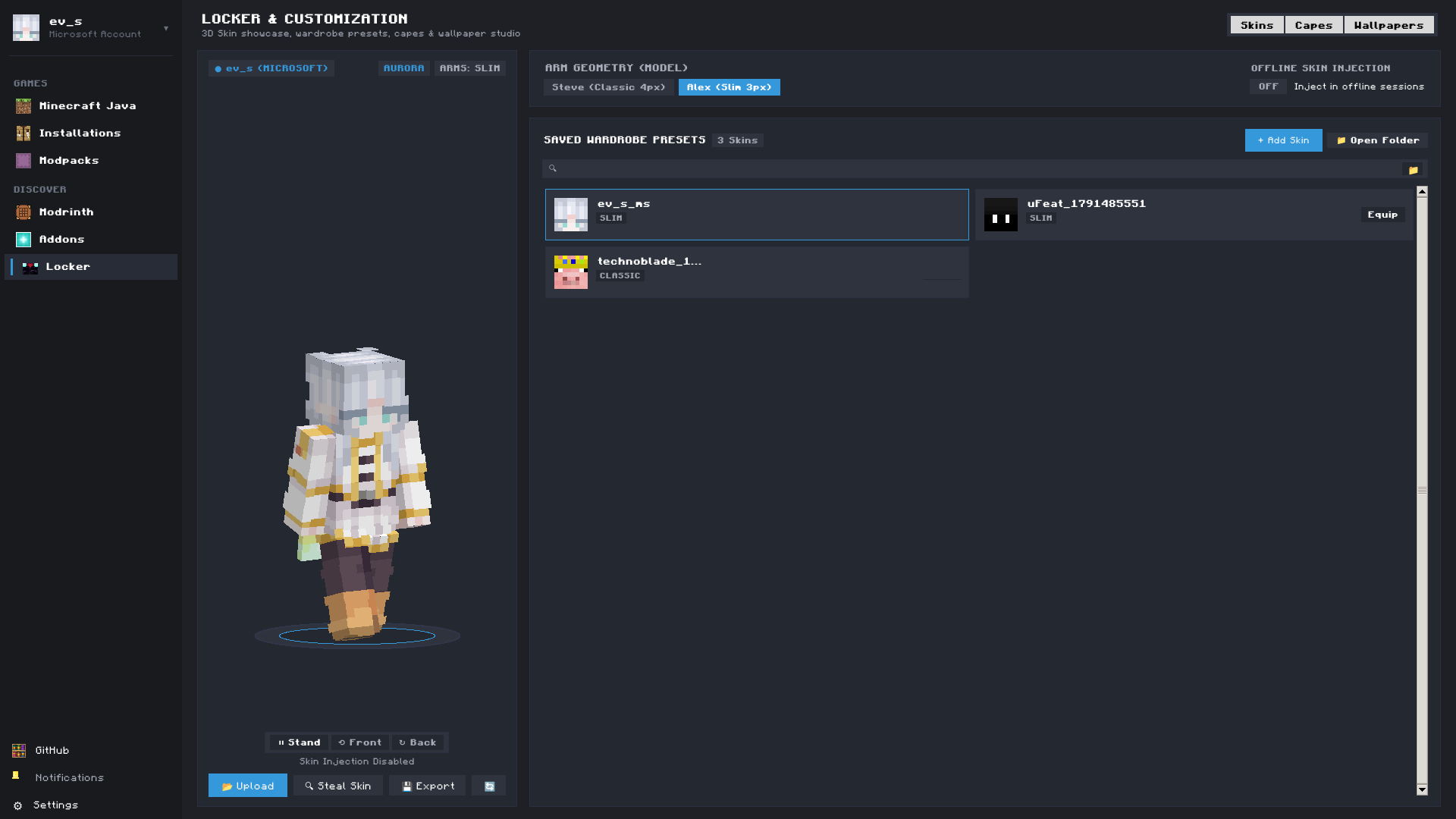
Task: Click the refresh icon beside Export
Action: pyautogui.click(x=489, y=786)
